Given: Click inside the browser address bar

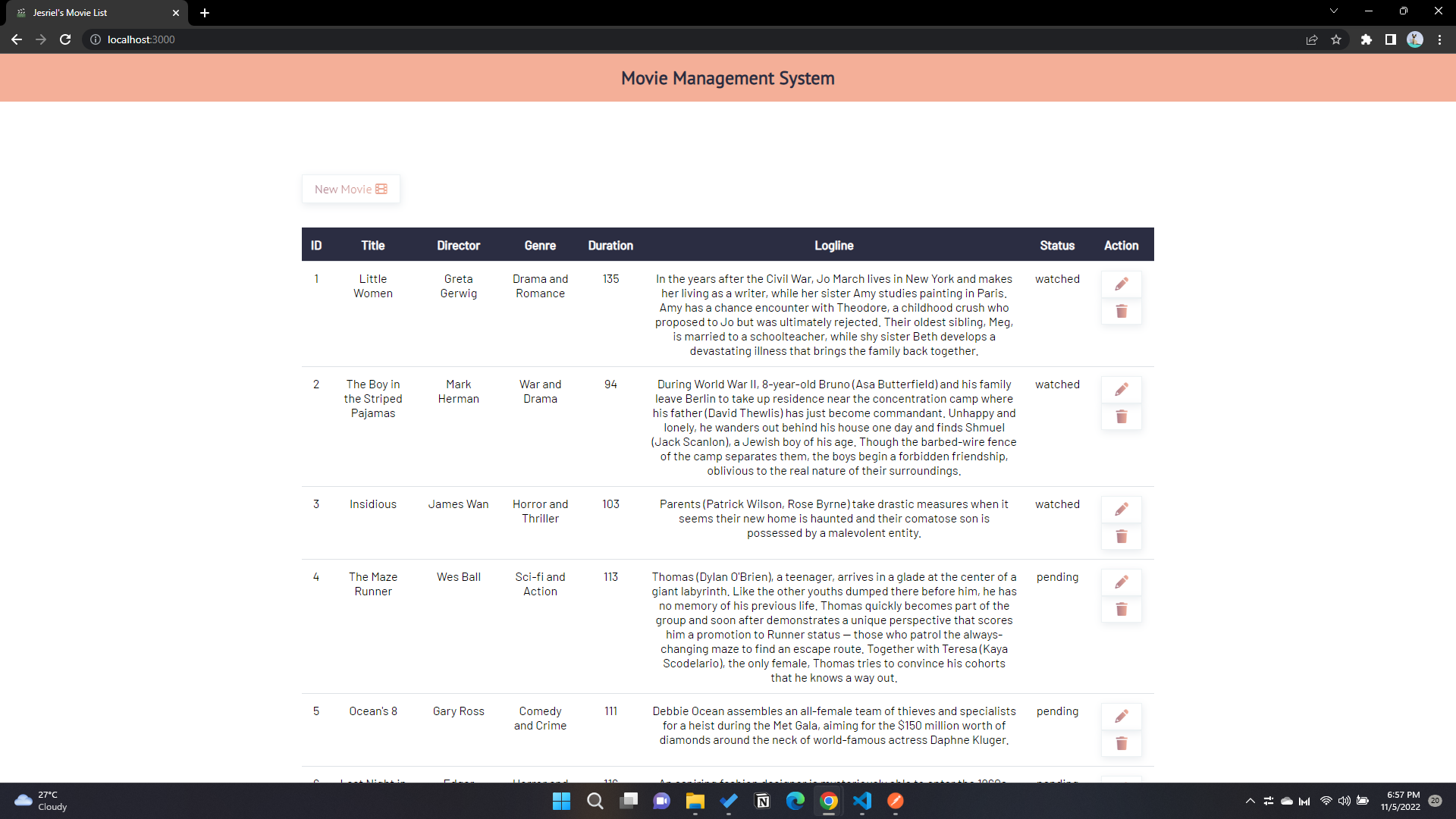Looking at the screenshot, I should pos(303,39).
